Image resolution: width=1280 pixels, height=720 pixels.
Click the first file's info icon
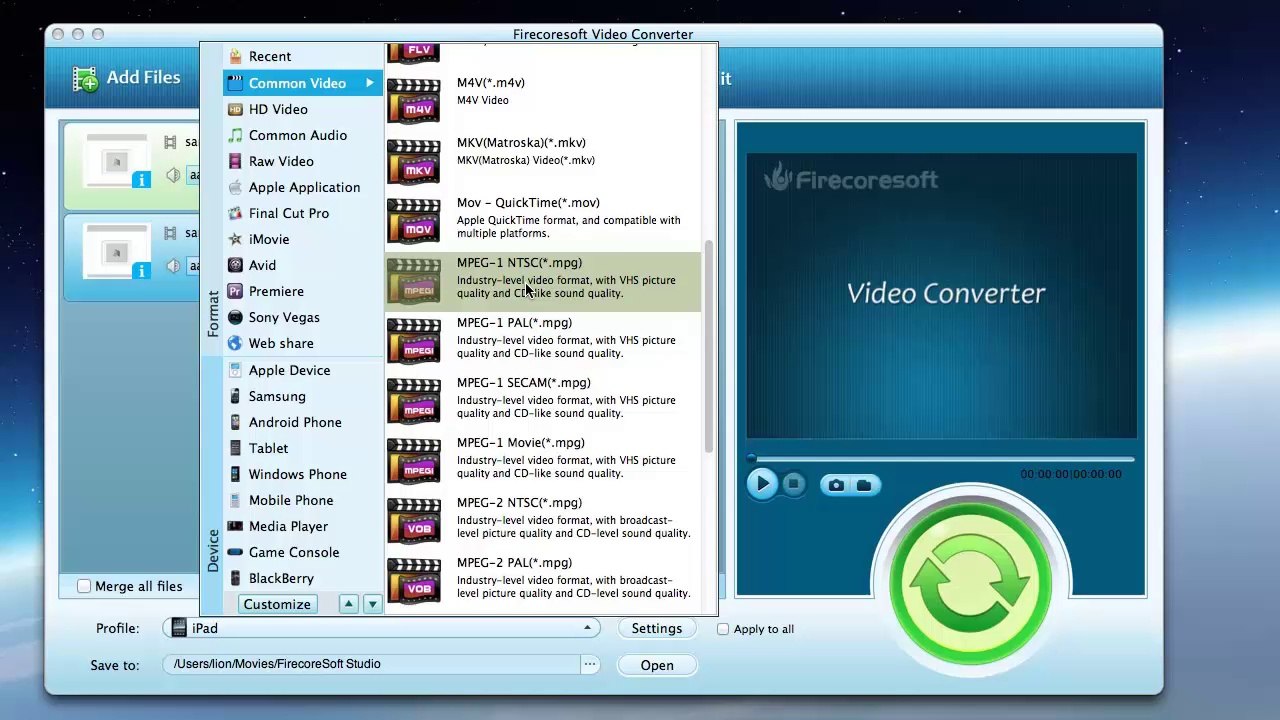[x=141, y=180]
